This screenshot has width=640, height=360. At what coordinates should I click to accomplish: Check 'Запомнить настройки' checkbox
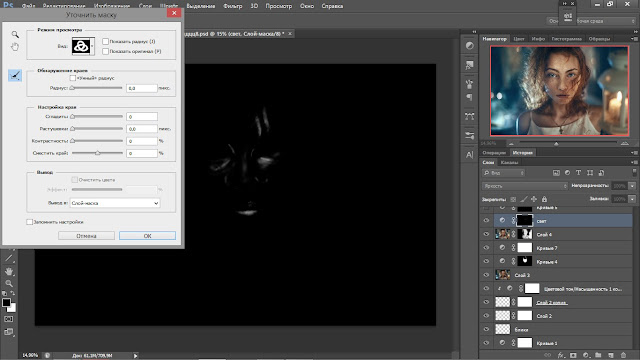point(29,222)
